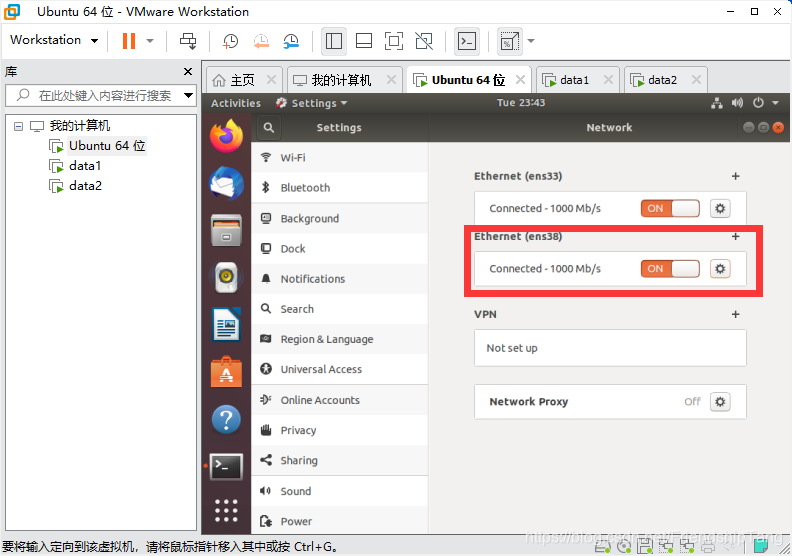This screenshot has height=556, width=792.
Task: Select Dock in settings sidebar
Action: click(x=339, y=249)
